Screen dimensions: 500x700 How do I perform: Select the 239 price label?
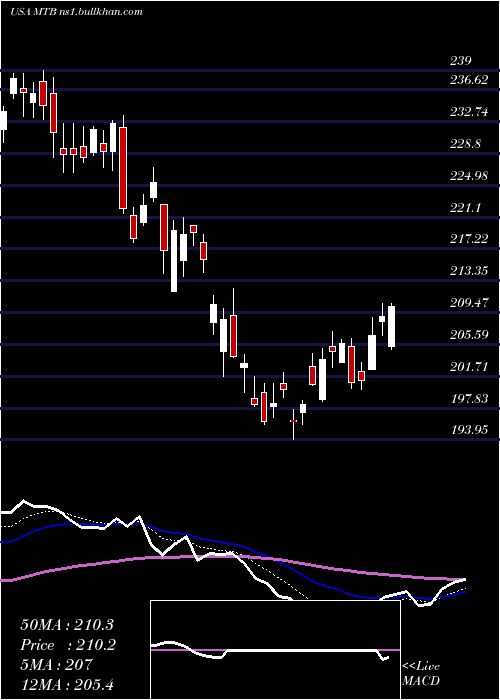click(460, 61)
